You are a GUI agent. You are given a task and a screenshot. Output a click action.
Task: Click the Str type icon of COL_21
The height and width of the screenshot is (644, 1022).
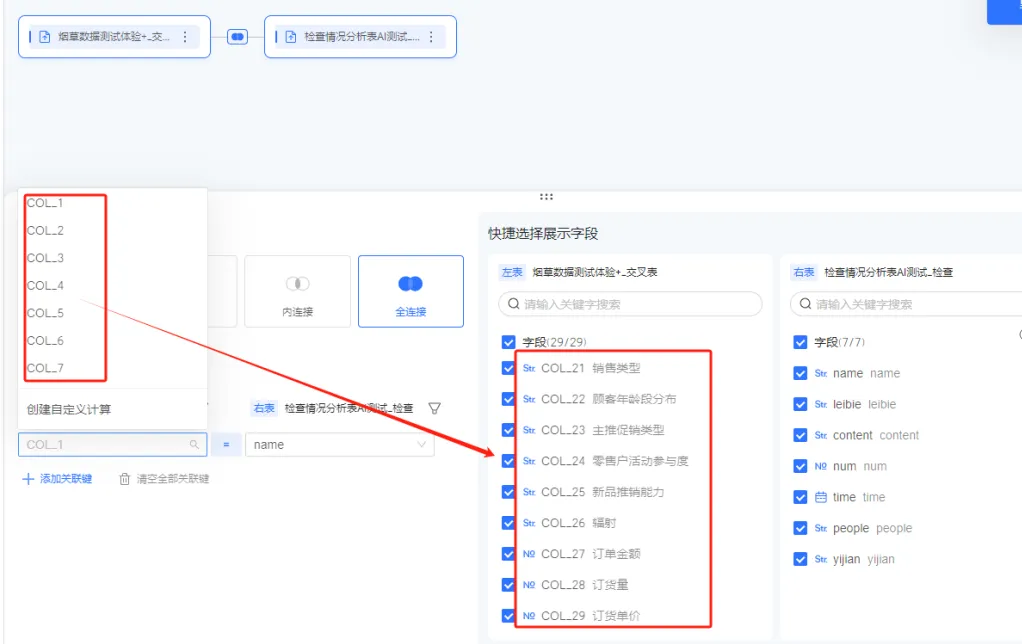[529, 368]
